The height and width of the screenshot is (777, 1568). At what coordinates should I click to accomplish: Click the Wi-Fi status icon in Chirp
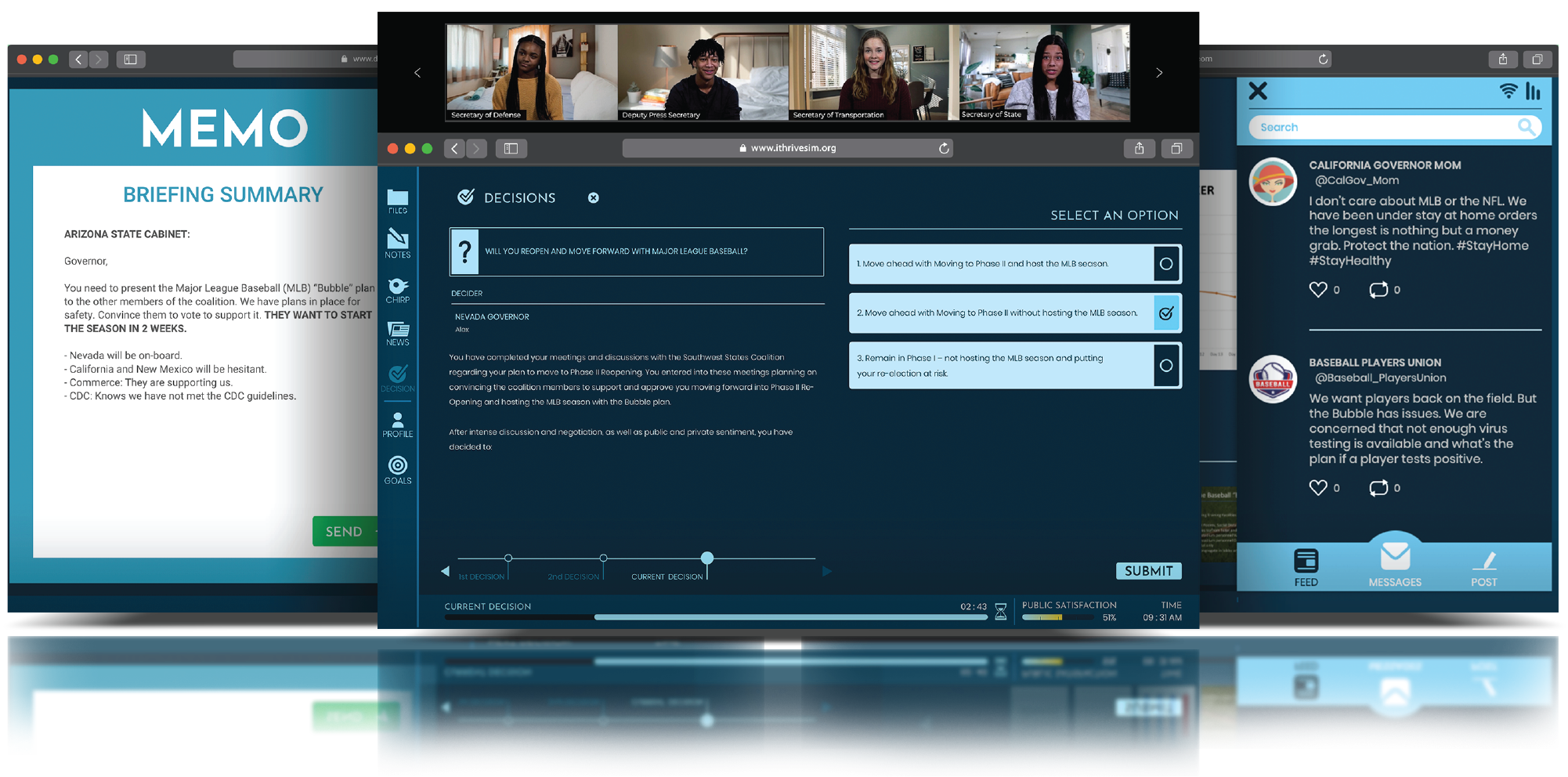coord(1508,91)
